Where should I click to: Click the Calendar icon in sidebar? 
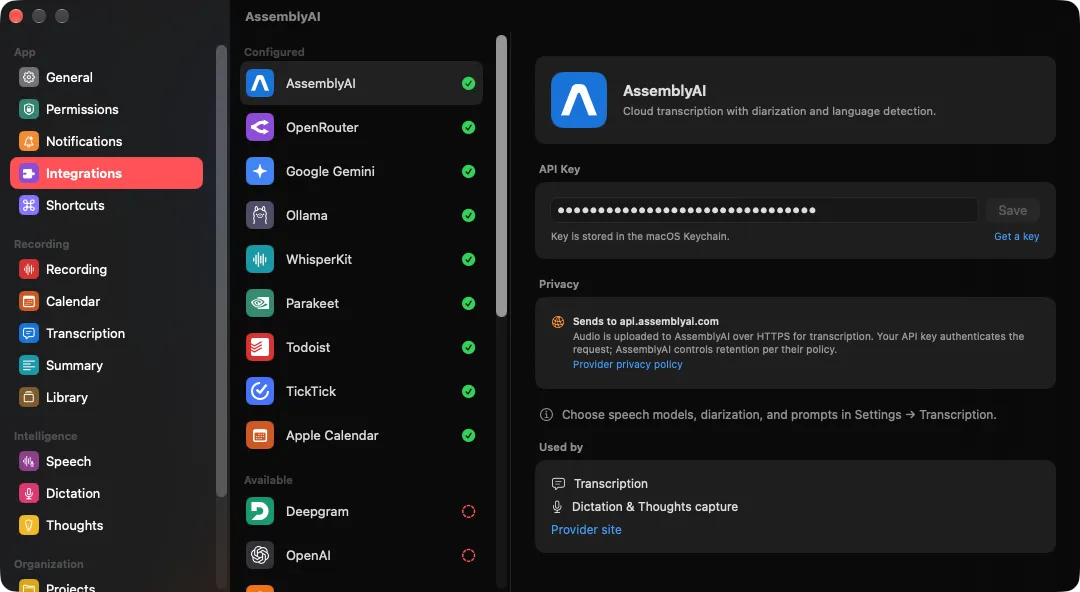tap(29, 301)
